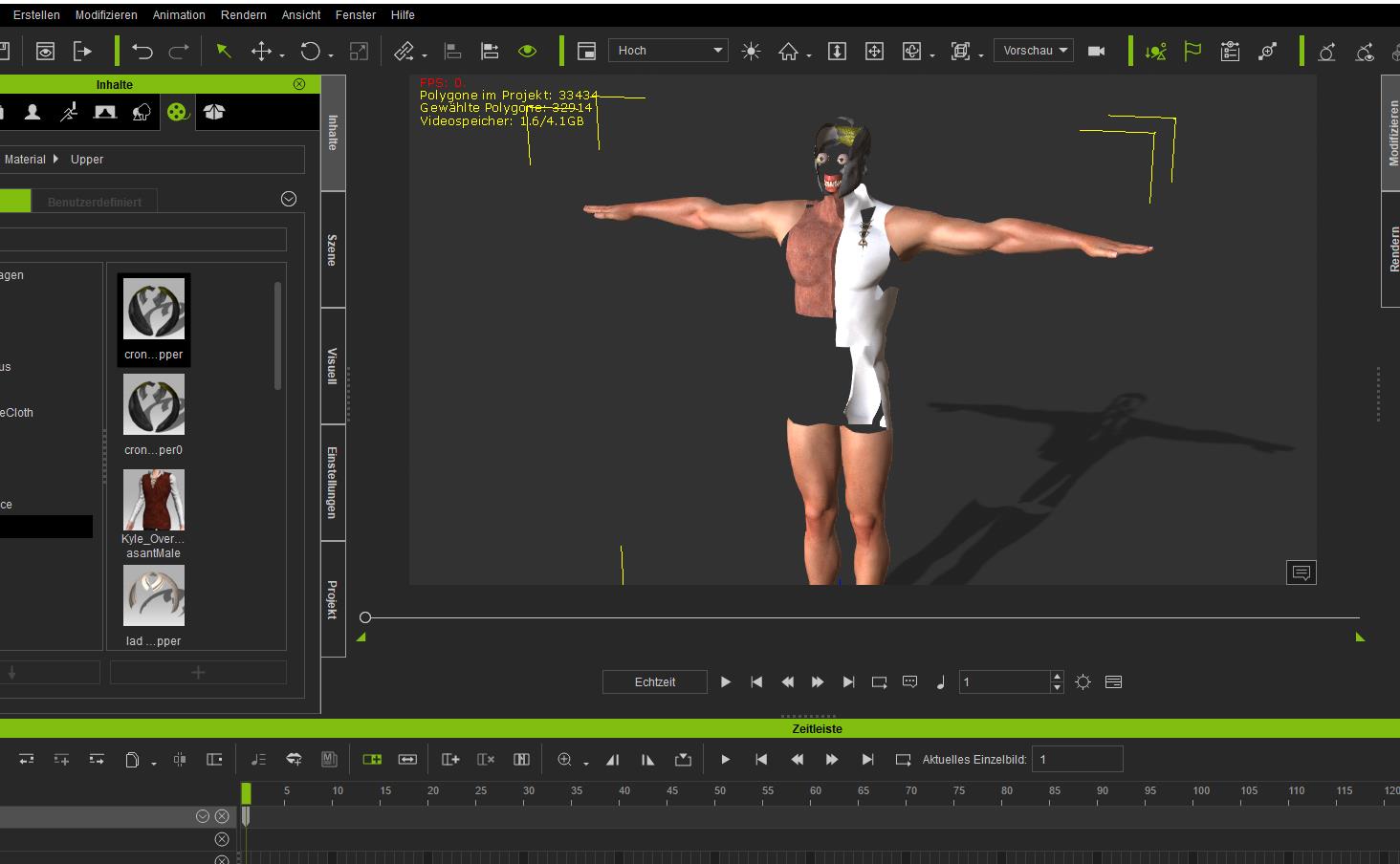Click the green actor physics icon
This screenshot has width=1400, height=864.
(1155, 51)
